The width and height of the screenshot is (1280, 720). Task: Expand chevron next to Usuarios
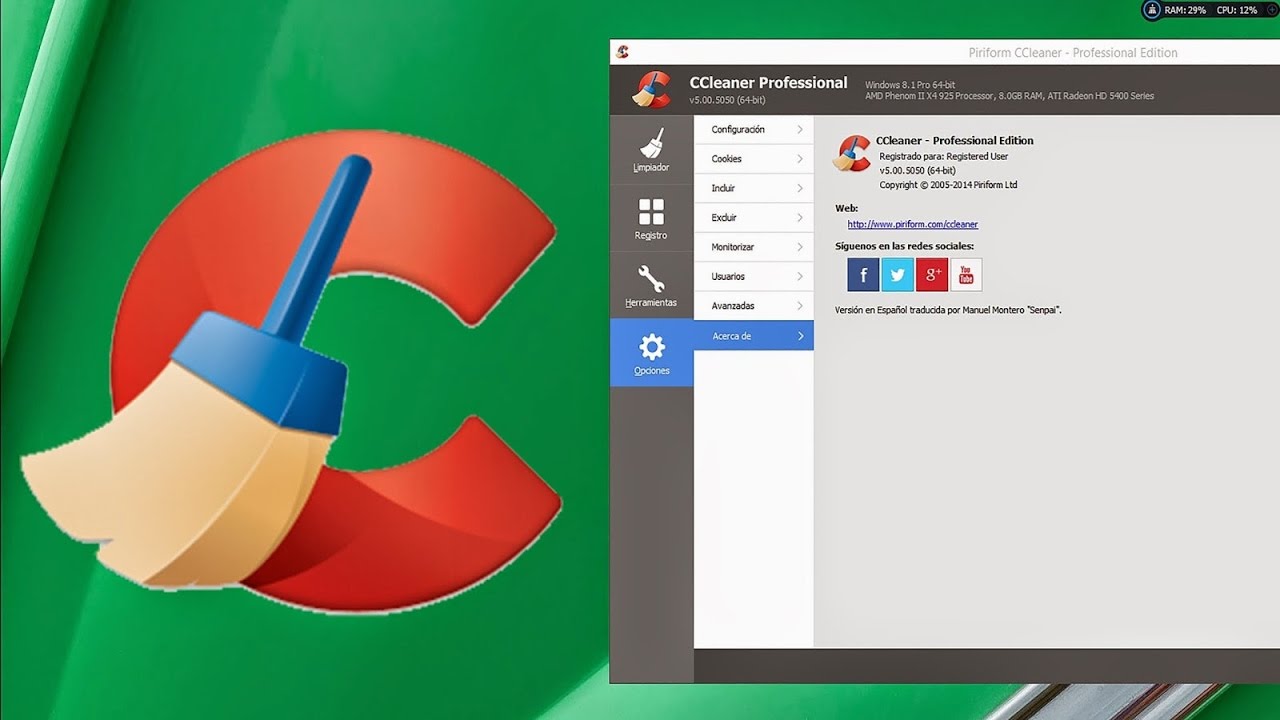point(800,276)
